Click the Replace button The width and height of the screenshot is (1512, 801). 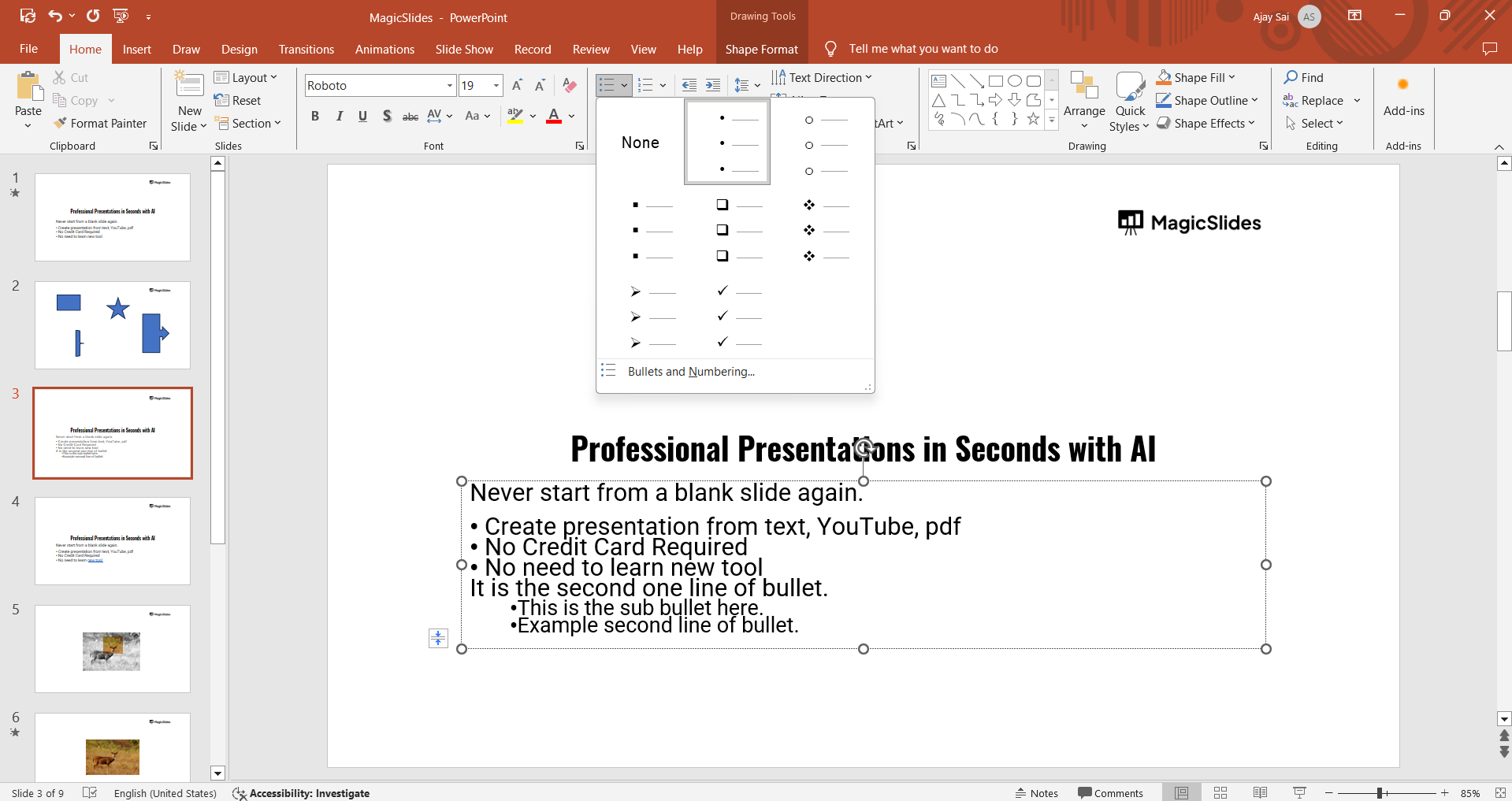1313,100
